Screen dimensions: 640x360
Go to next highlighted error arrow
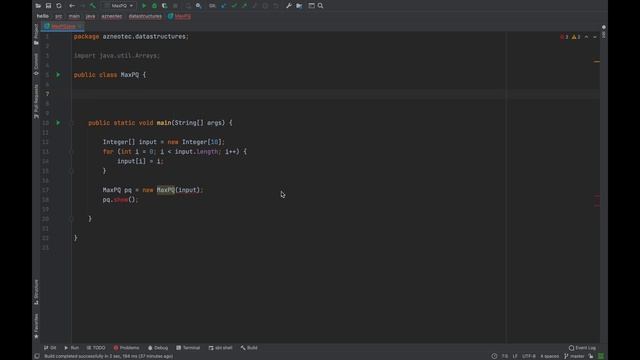[x=595, y=37]
